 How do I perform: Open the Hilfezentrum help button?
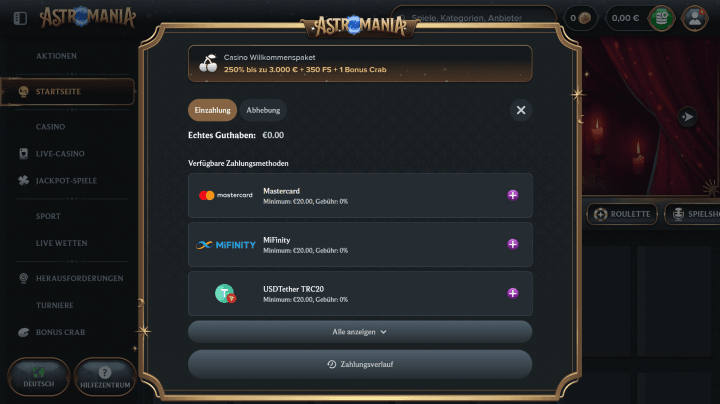(105, 377)
